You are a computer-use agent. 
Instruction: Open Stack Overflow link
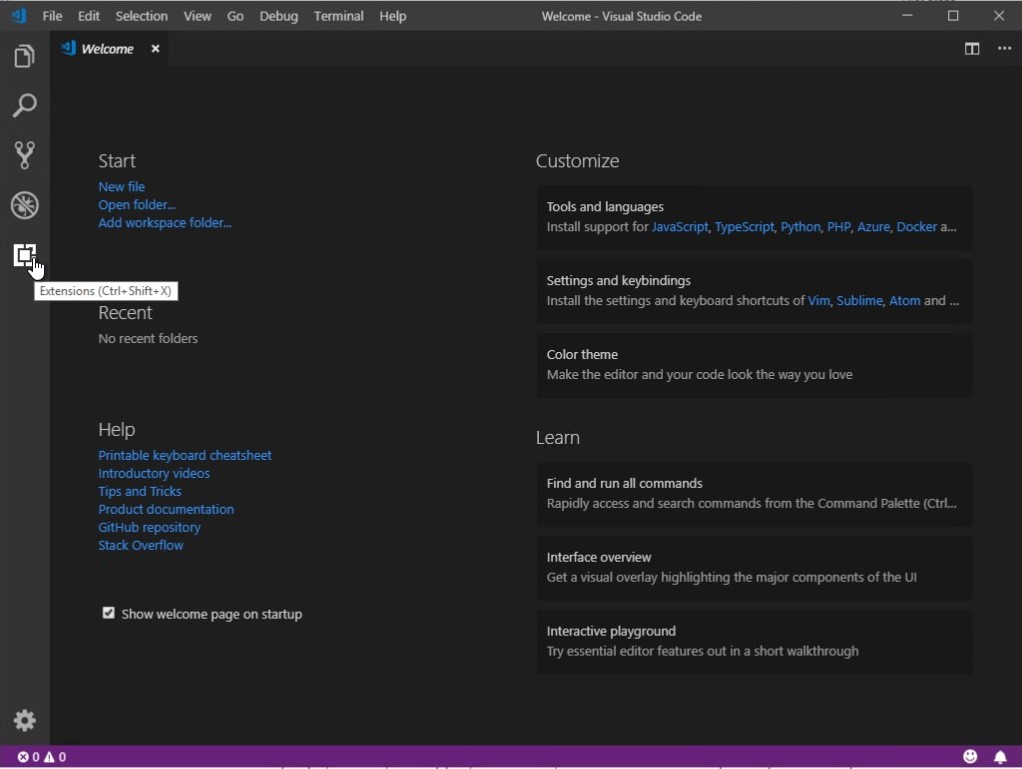pyautogui.click(x=141, y=545)
